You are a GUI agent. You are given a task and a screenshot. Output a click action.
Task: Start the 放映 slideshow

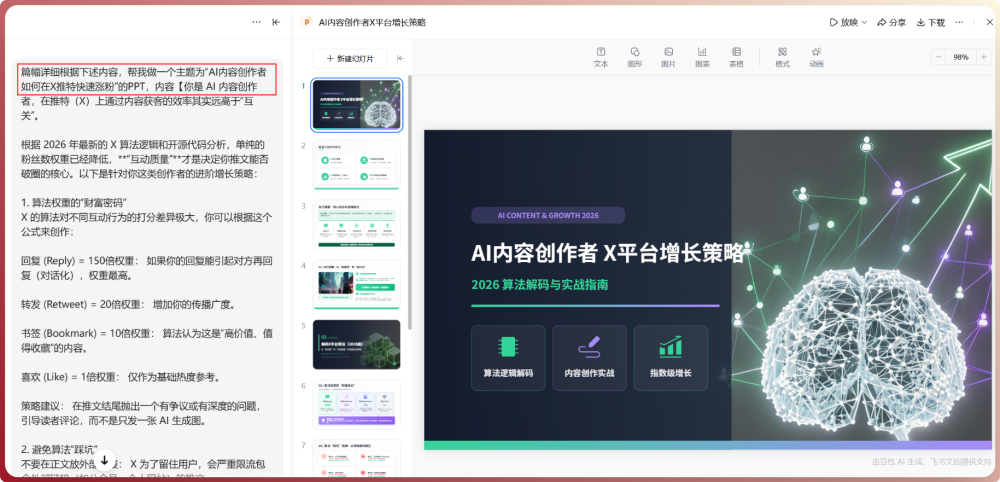(844, 22)
